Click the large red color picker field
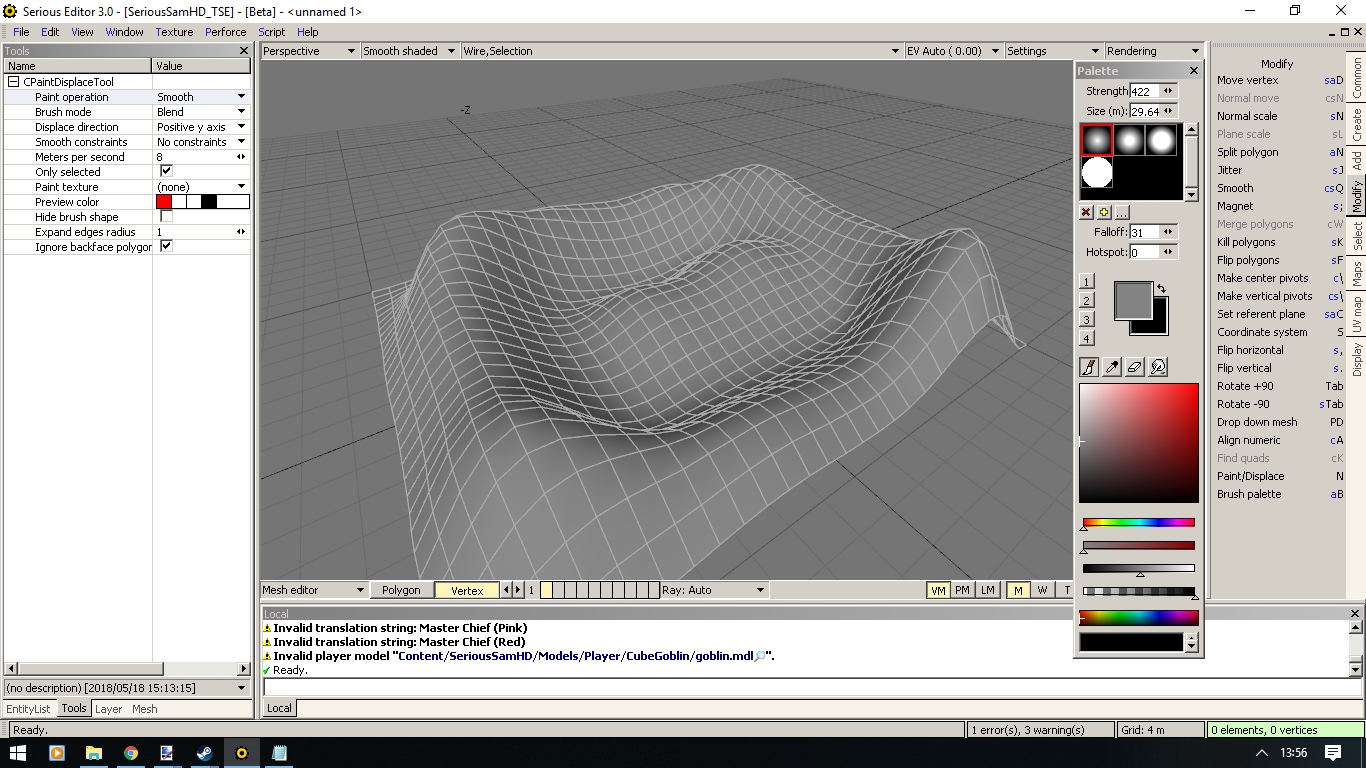1366x768 pixels. point(1138,442)
